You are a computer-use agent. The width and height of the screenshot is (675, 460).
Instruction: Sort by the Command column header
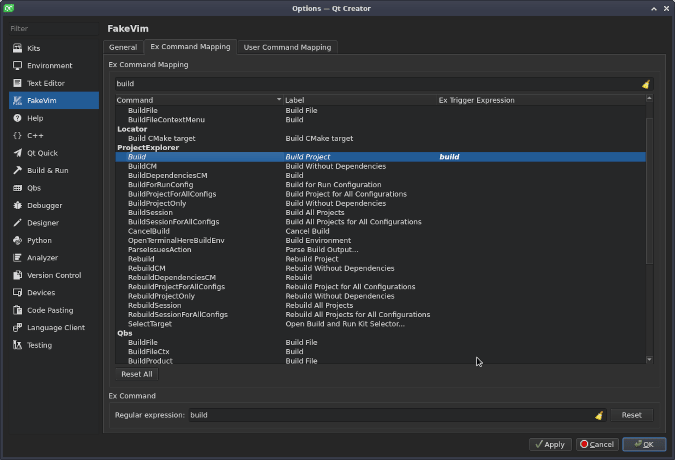(x=198, y=100)
